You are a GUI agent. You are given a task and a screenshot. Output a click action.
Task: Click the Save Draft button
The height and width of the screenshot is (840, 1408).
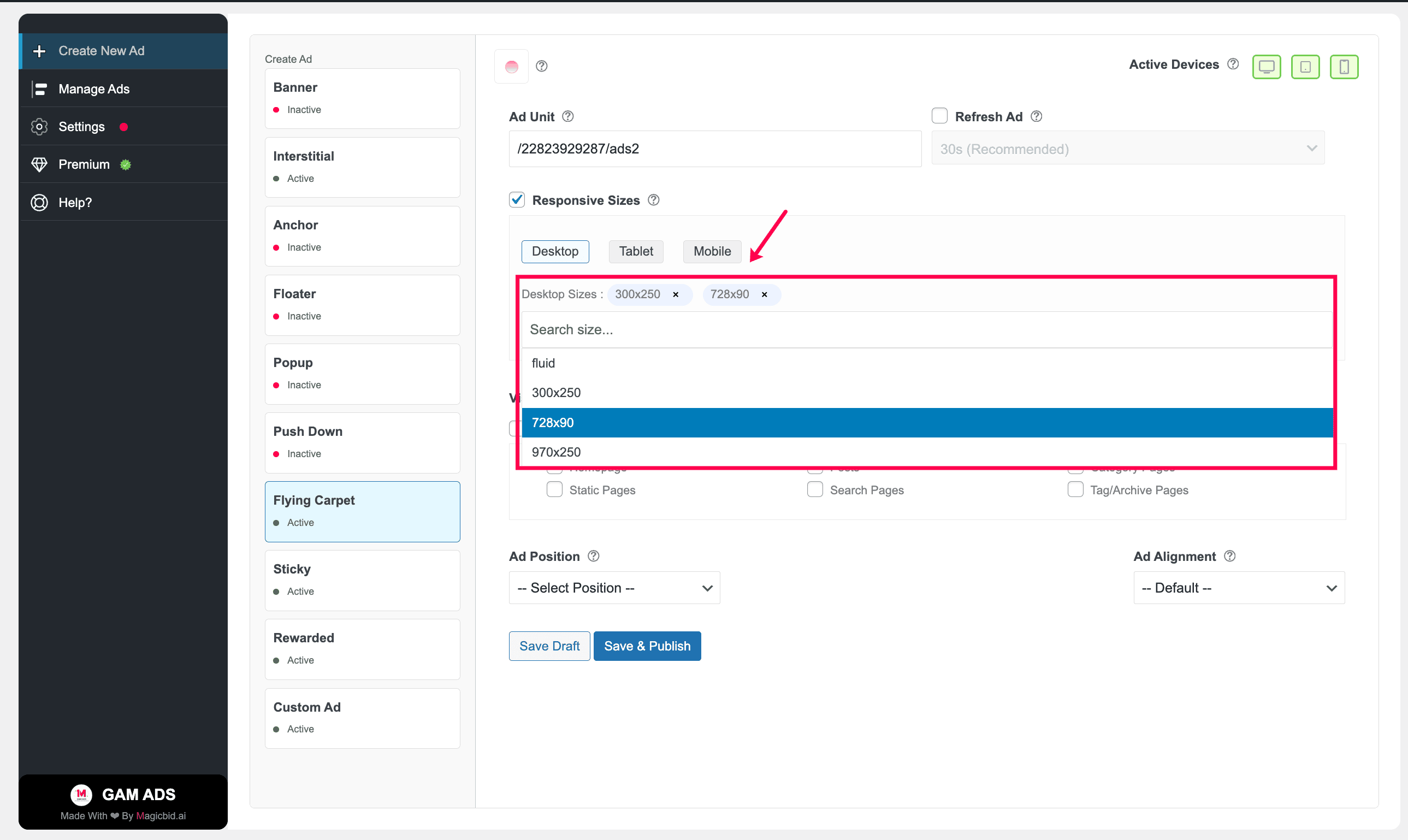[549, 647]
